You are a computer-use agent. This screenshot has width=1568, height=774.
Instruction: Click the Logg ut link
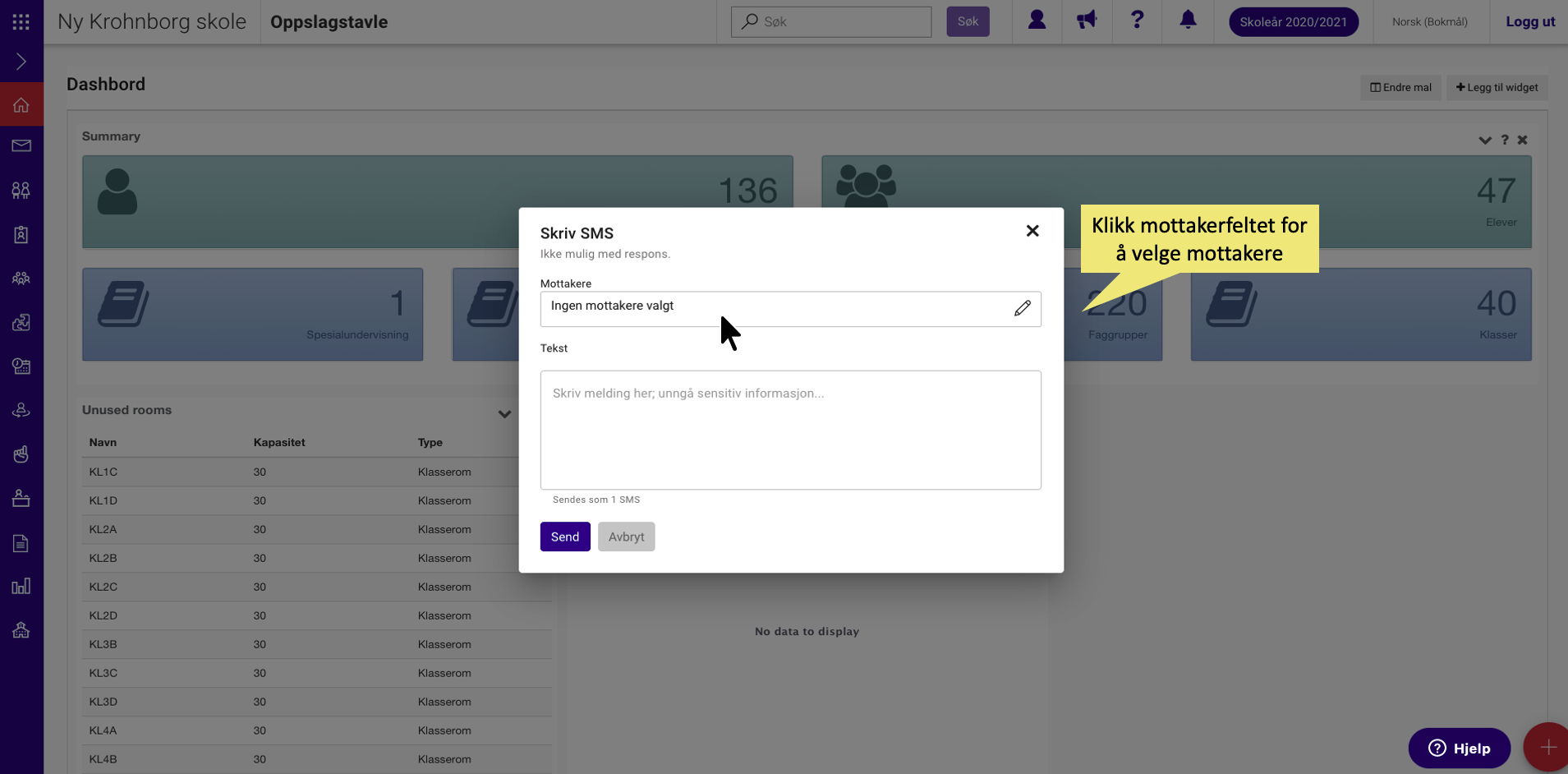pyautogui.click(x=1529, y=22)
